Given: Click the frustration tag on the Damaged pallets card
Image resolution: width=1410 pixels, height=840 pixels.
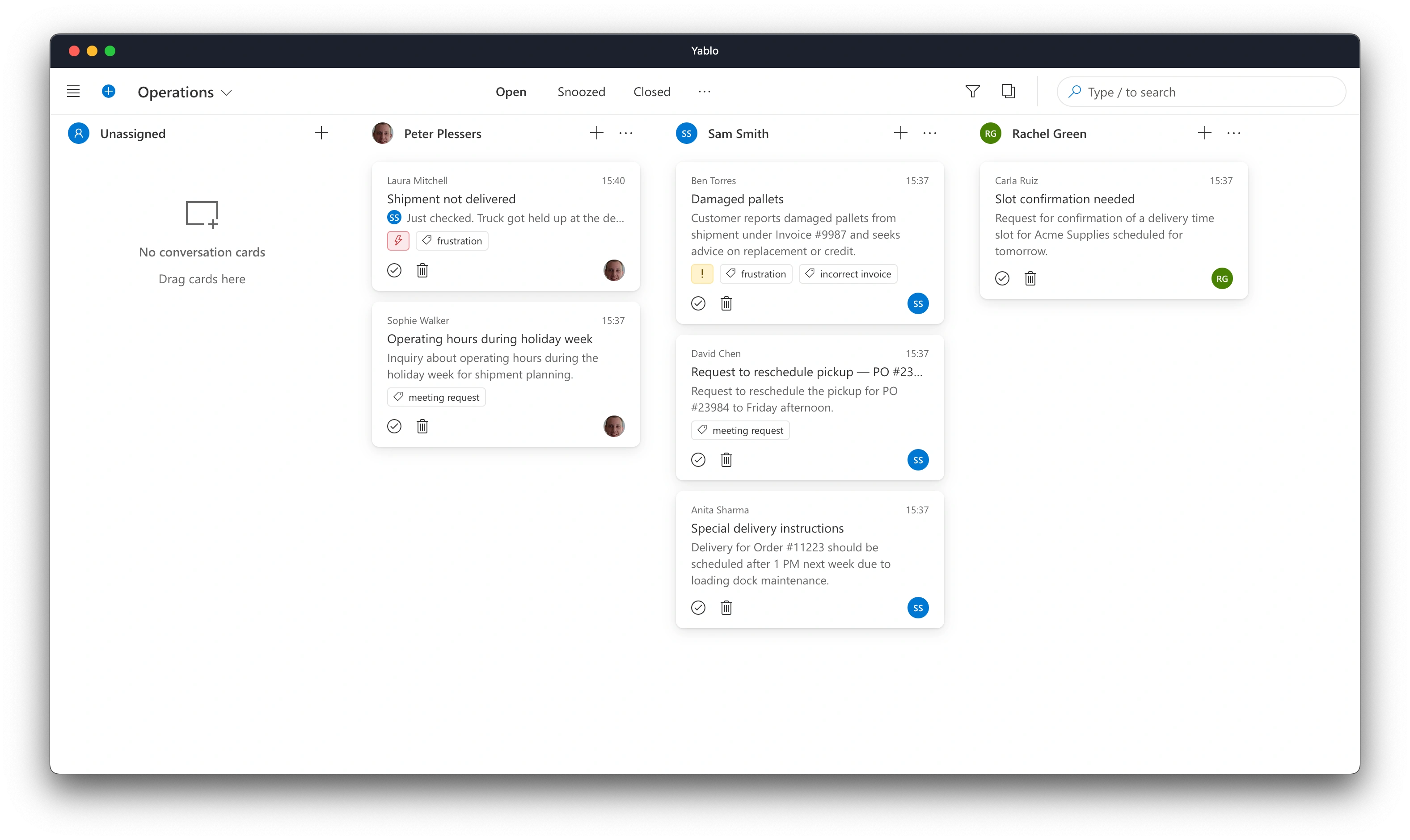Looking at the screenshot, I should pos(756,273).
